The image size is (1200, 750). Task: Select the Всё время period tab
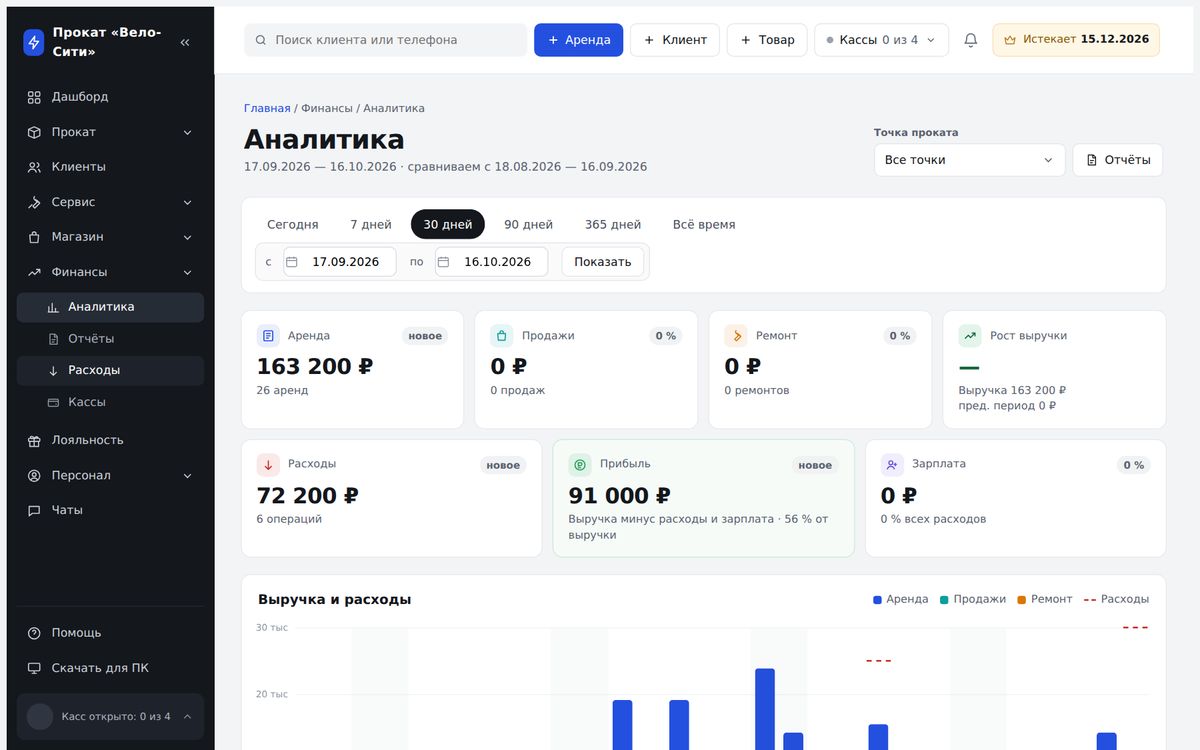[704, 225]
